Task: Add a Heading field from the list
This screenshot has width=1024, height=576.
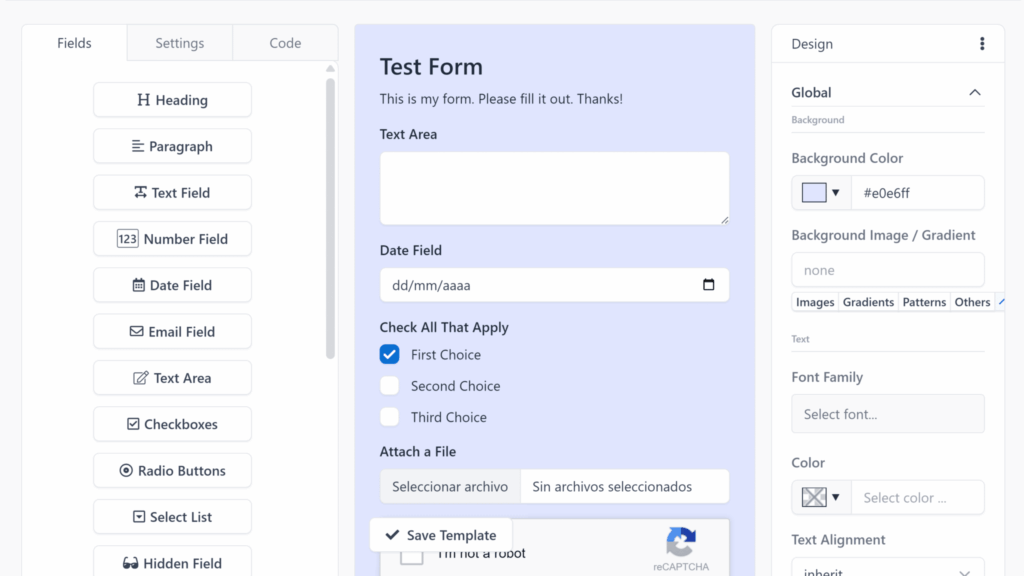Action: pos(172,100)
